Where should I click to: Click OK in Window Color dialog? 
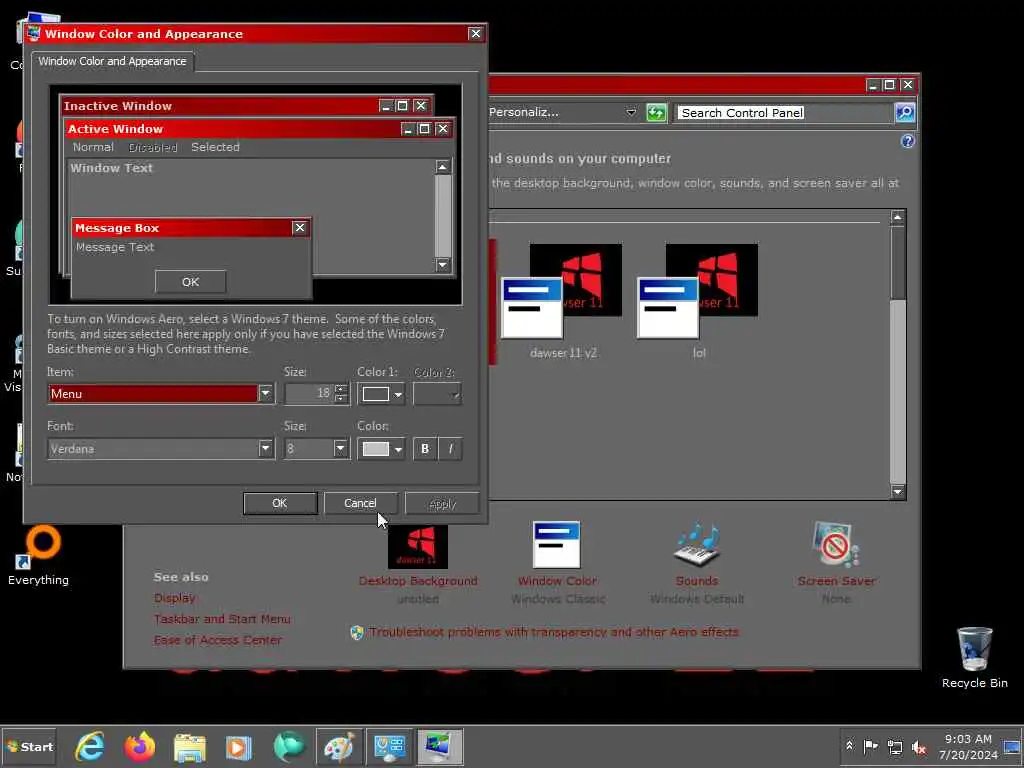(280, 504)
